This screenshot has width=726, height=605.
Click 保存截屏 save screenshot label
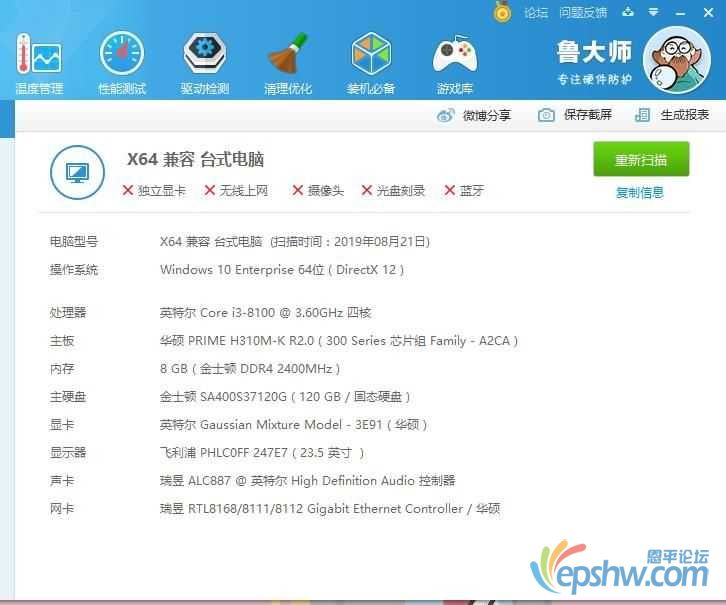[588, 115]
